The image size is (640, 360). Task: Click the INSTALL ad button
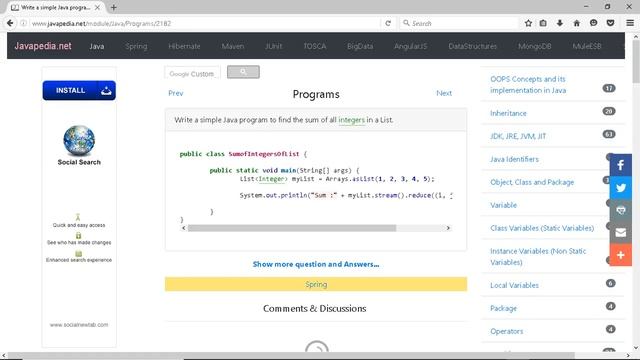pyautogui.click(x=79, y=90)
